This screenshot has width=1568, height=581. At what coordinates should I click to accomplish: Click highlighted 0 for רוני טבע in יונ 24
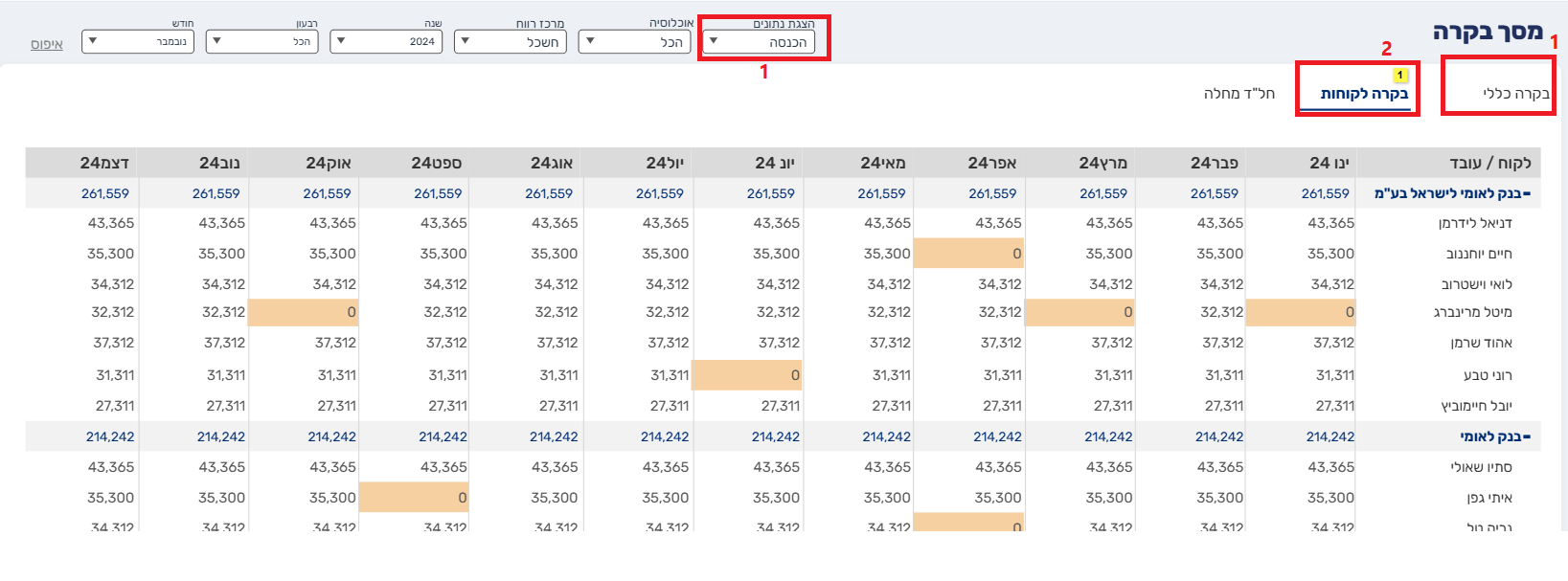pyautogui.click(x=746, y=375)
